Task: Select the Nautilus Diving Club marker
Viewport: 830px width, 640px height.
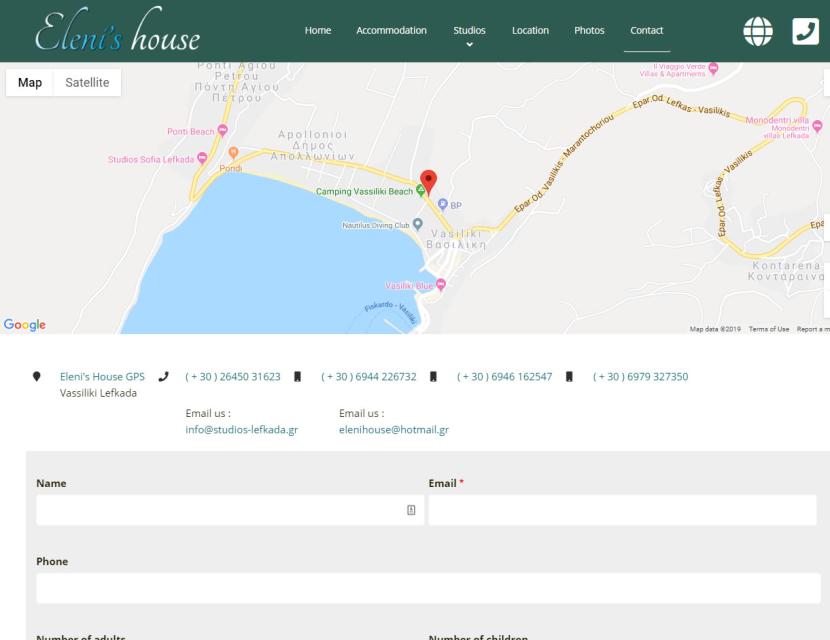Action: pyautogui.click(x=417, y=224)
